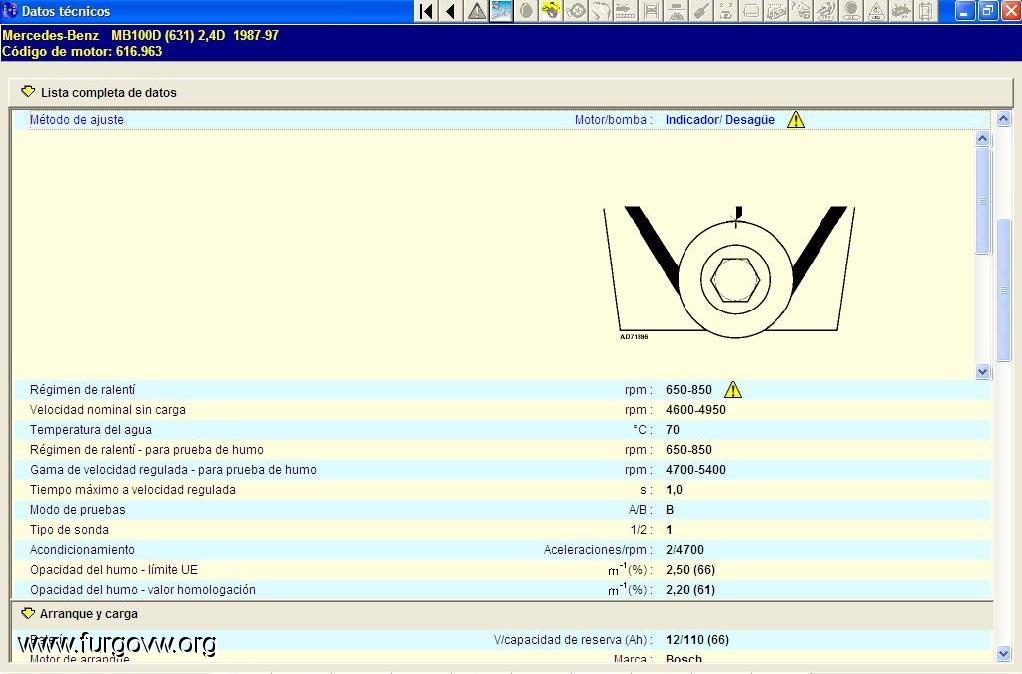1022x674 pixels.
Task: Click the main list scrollbar thumb
Action: click(x=1003, y=290)
